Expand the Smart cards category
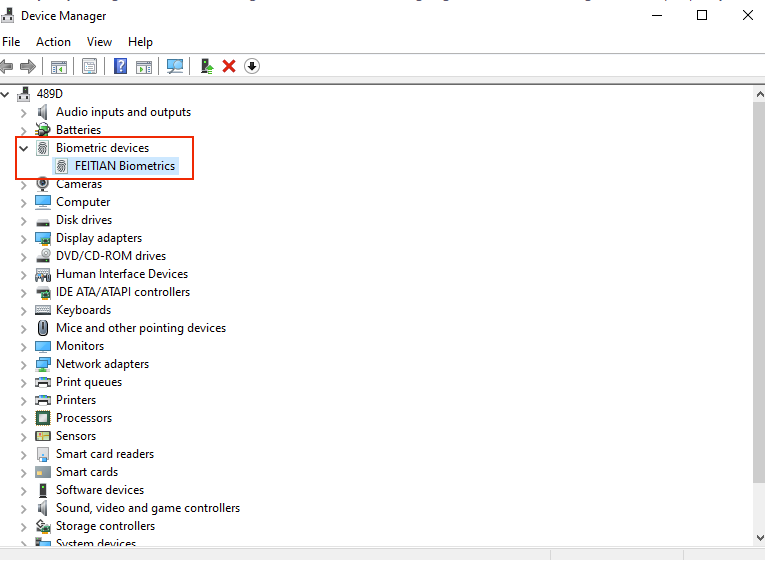 click(x=24, y=473)
